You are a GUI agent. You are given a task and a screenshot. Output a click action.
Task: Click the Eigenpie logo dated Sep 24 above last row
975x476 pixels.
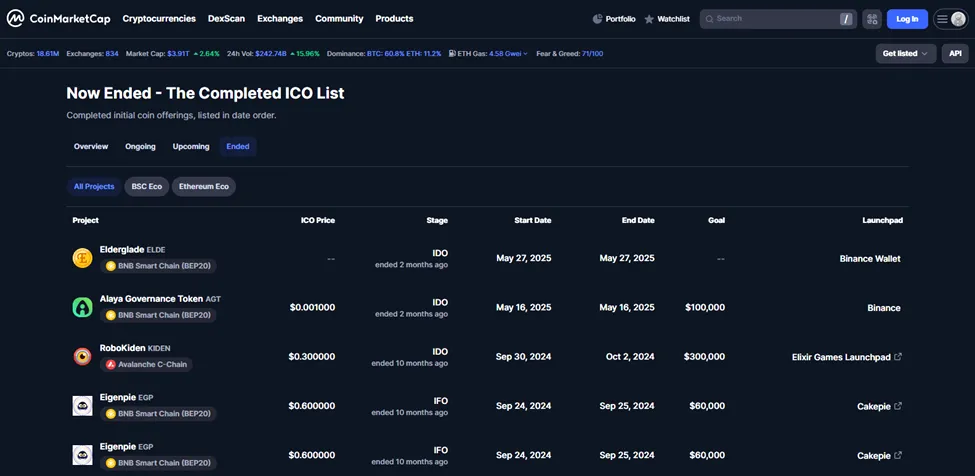(83, 406)
